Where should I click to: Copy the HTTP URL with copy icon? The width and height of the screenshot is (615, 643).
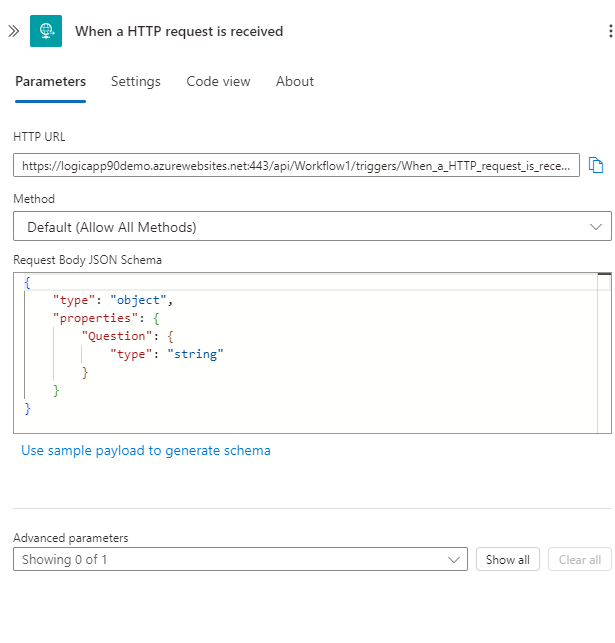pyautogui.click(x=596, y=165)
